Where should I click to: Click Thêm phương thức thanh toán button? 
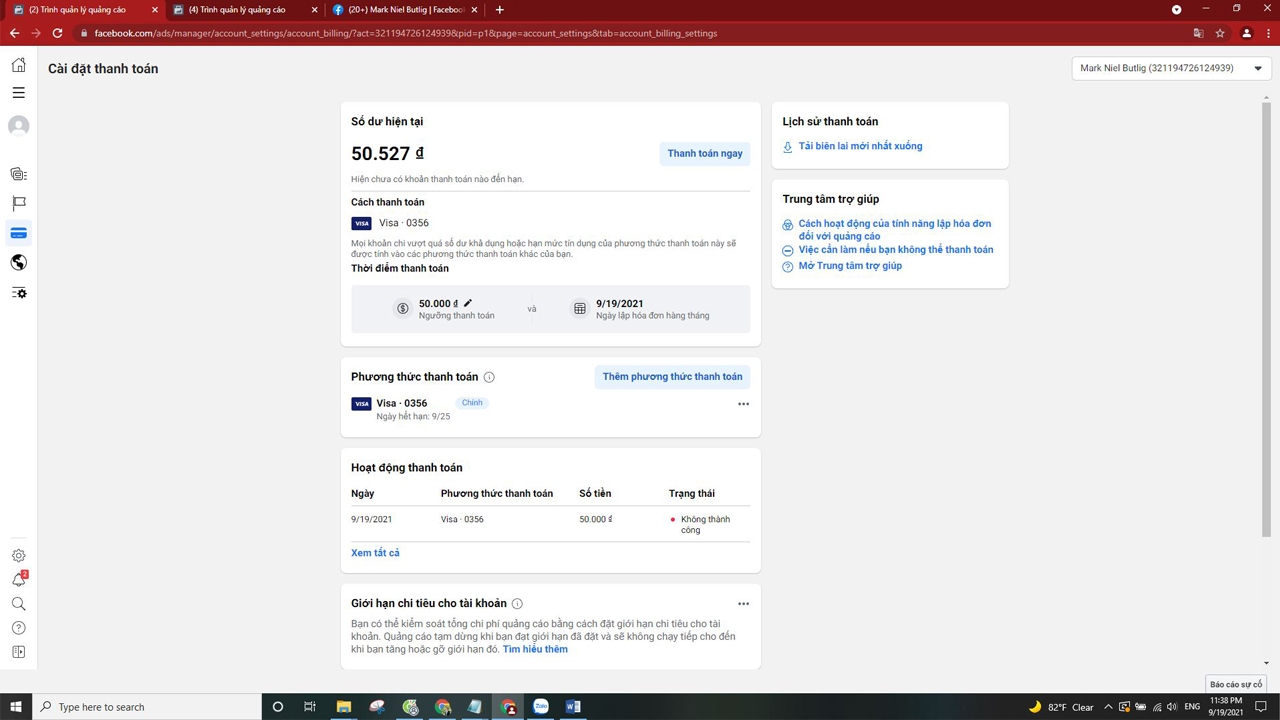point(672,377)
